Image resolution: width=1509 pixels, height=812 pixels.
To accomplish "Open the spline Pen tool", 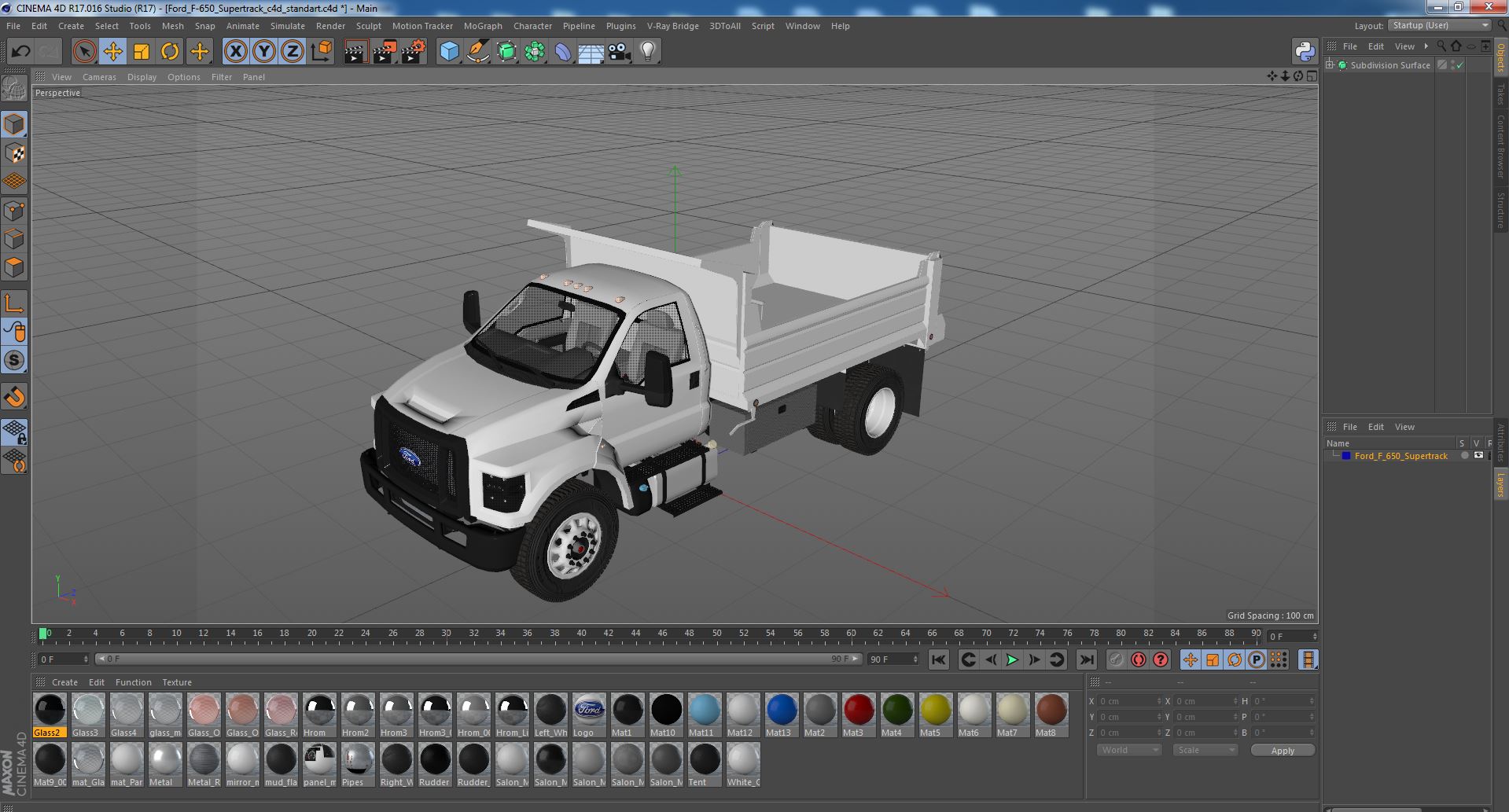I will (x=477, y=52).
